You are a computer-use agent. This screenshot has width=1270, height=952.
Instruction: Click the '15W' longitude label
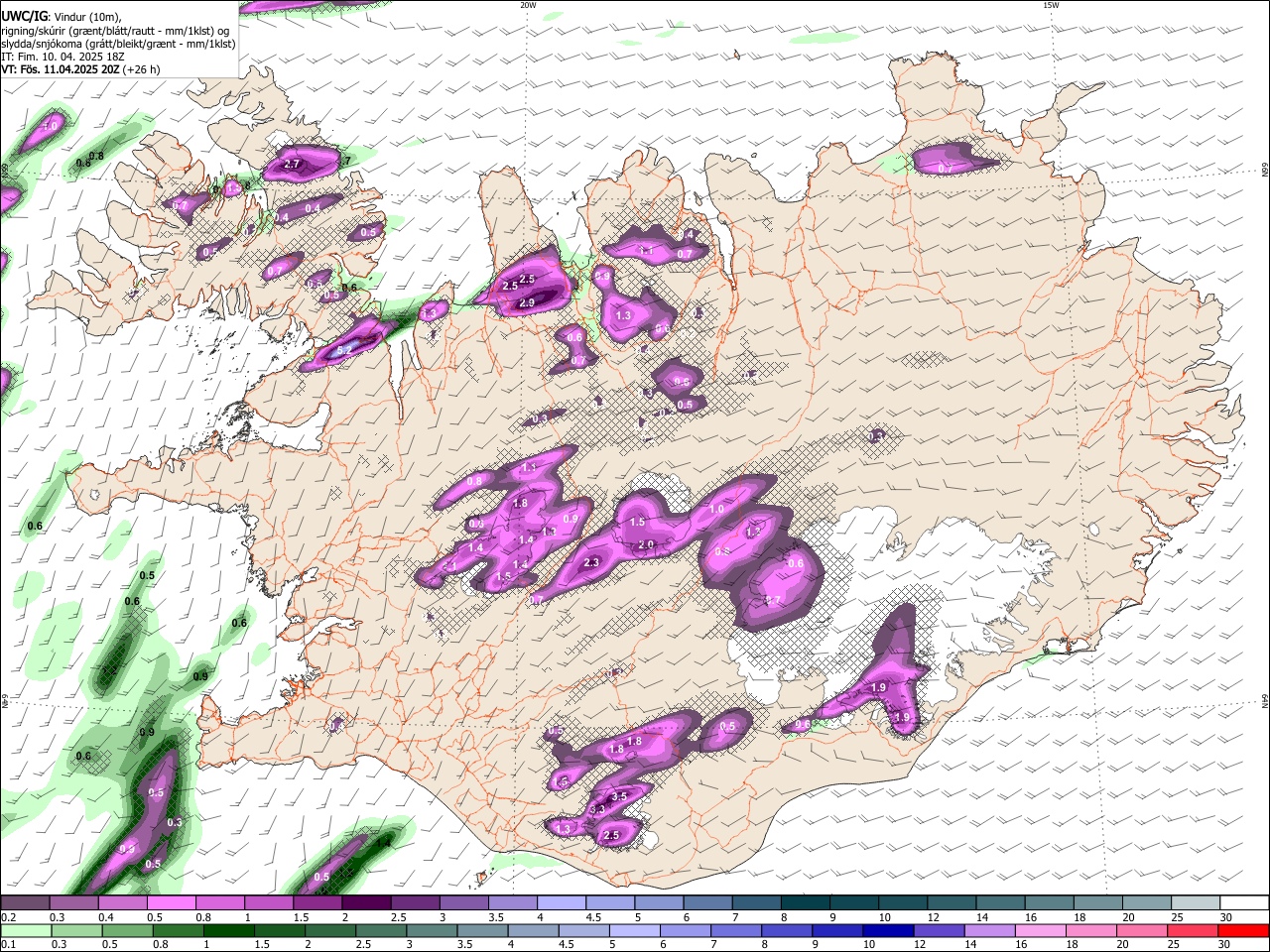tap(1051, 5)
